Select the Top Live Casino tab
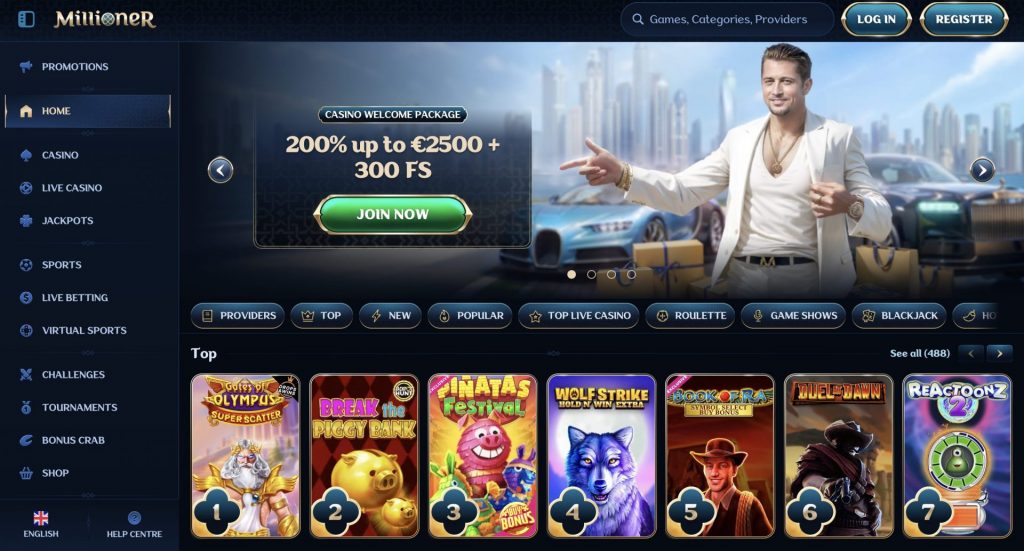Viewport: 1024px width, 551px height. click(579, 316)
